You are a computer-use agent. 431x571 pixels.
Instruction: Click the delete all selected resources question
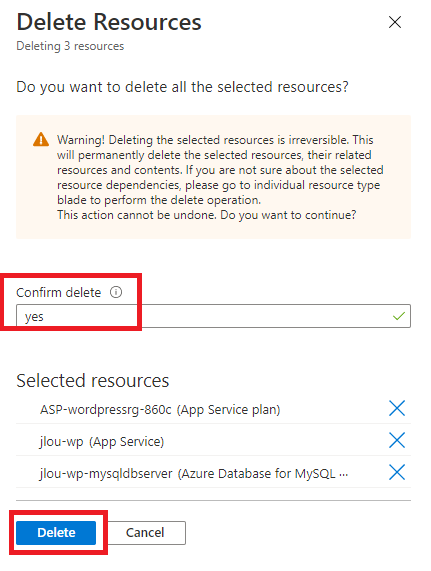(x=182, y=87)
